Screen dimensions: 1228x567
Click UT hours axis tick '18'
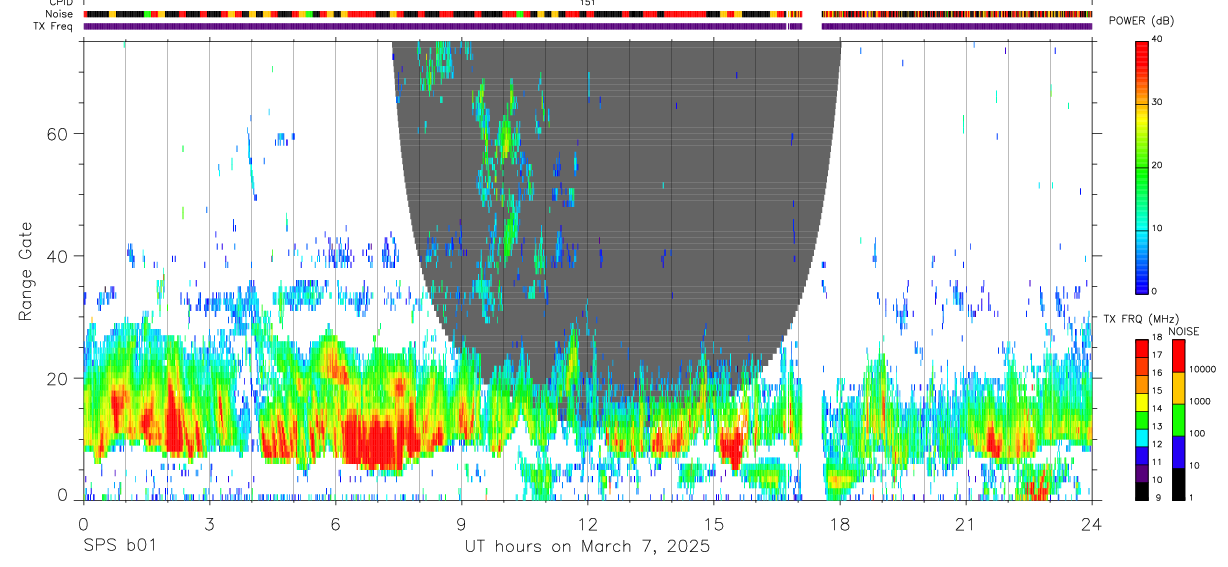click(840, 523)
